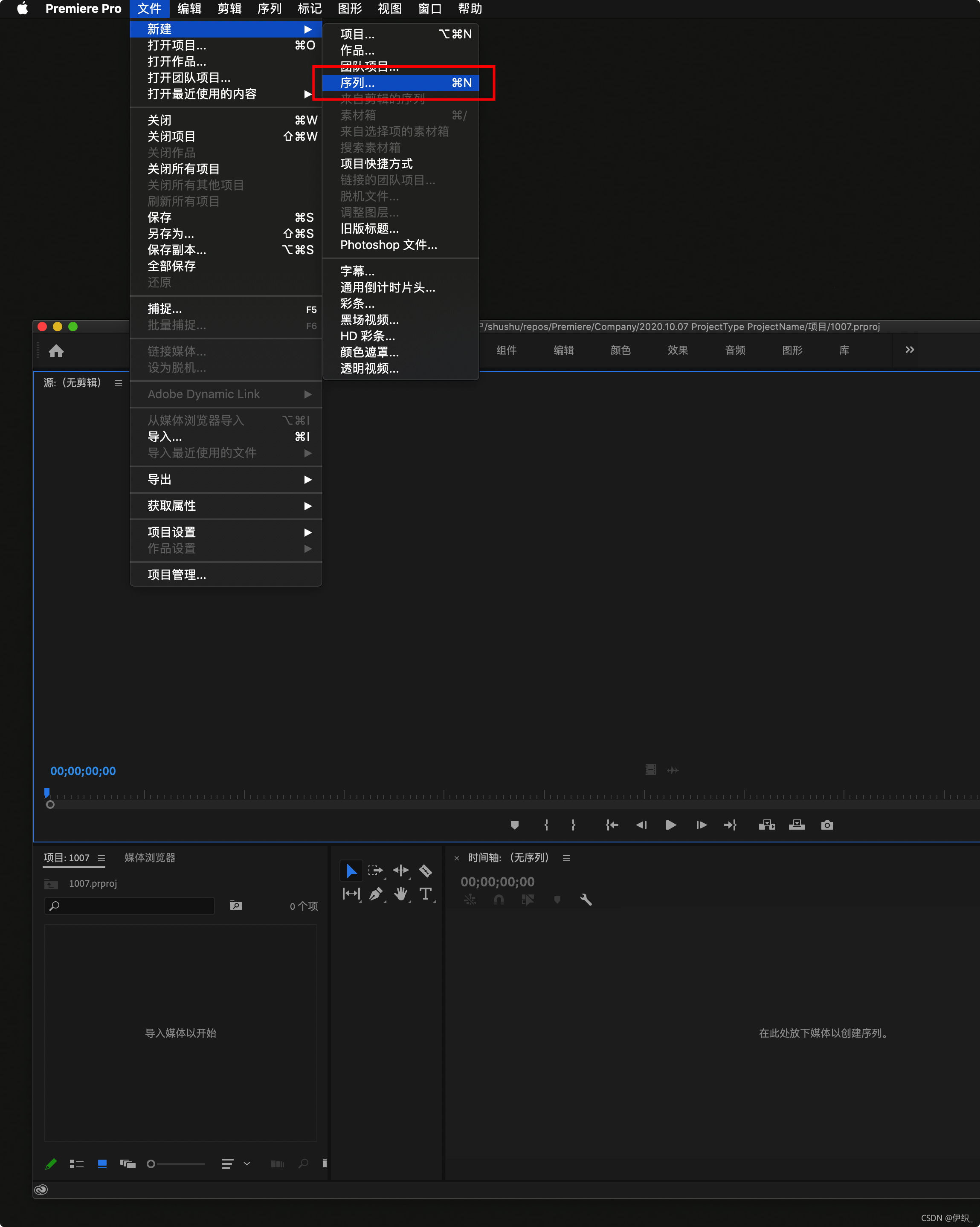Expand workspace overflow chevron

pos(910,350)
